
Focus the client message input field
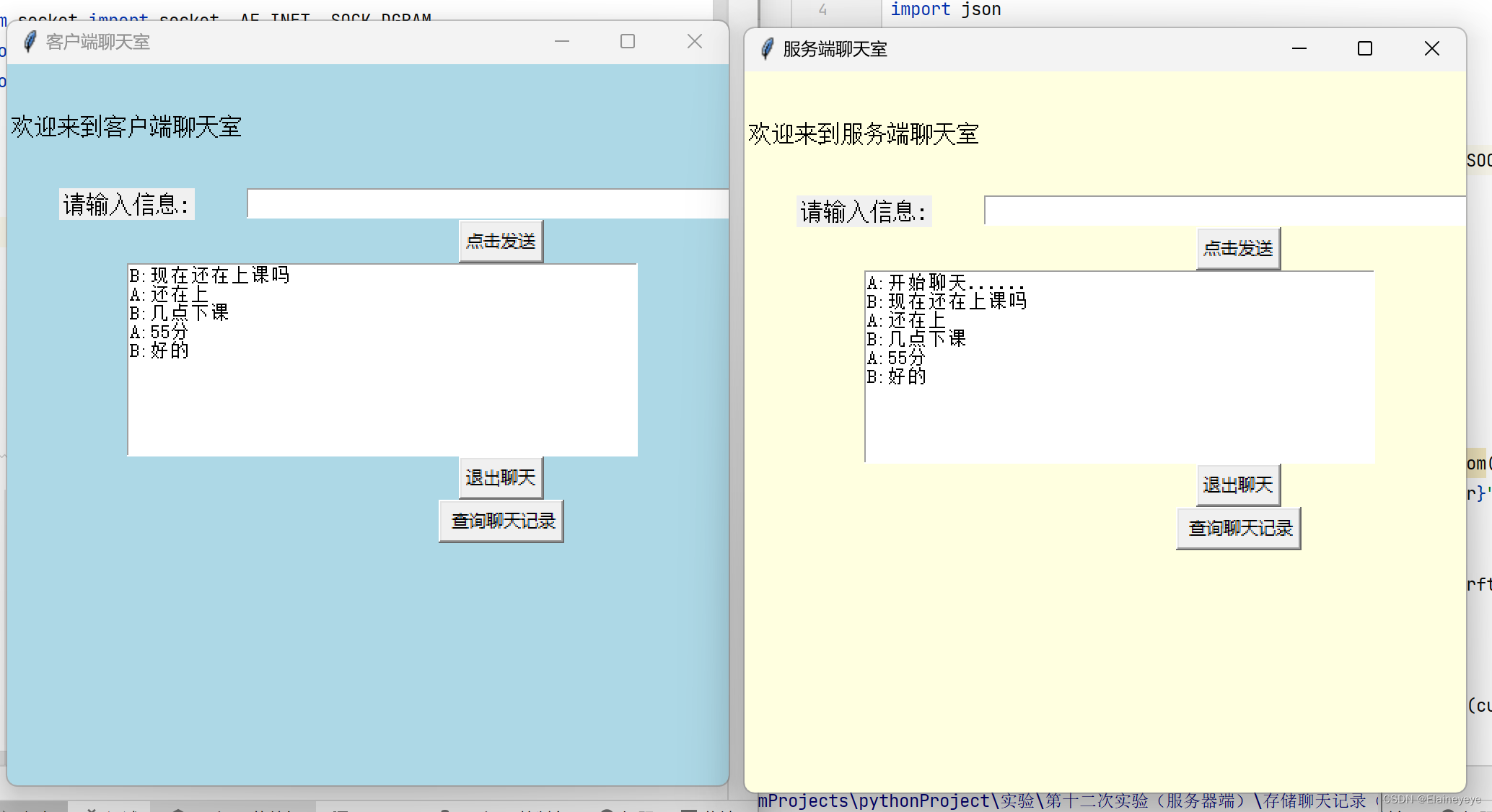[487, 204]
